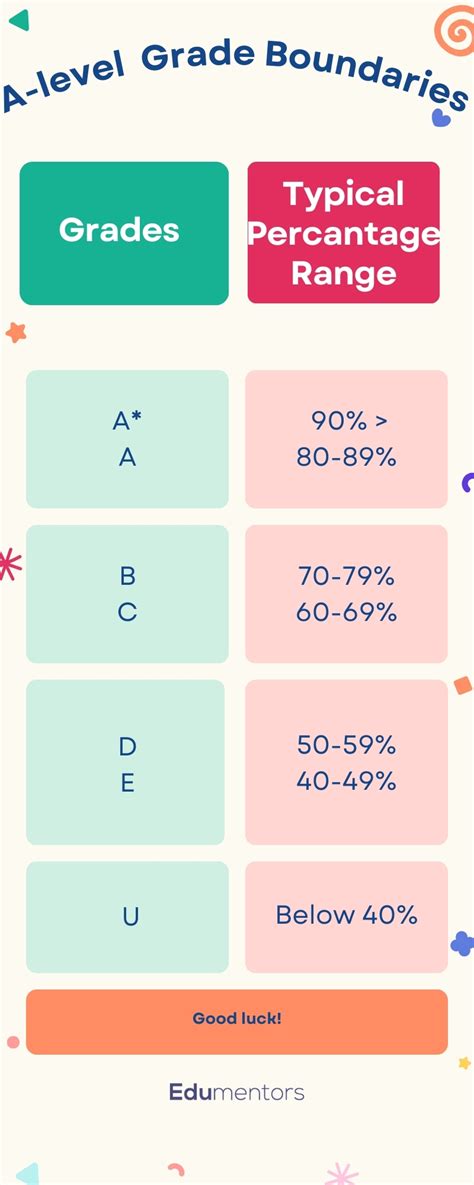
Task: Click the orange star below Grades header
Action: tap(16, 332)
